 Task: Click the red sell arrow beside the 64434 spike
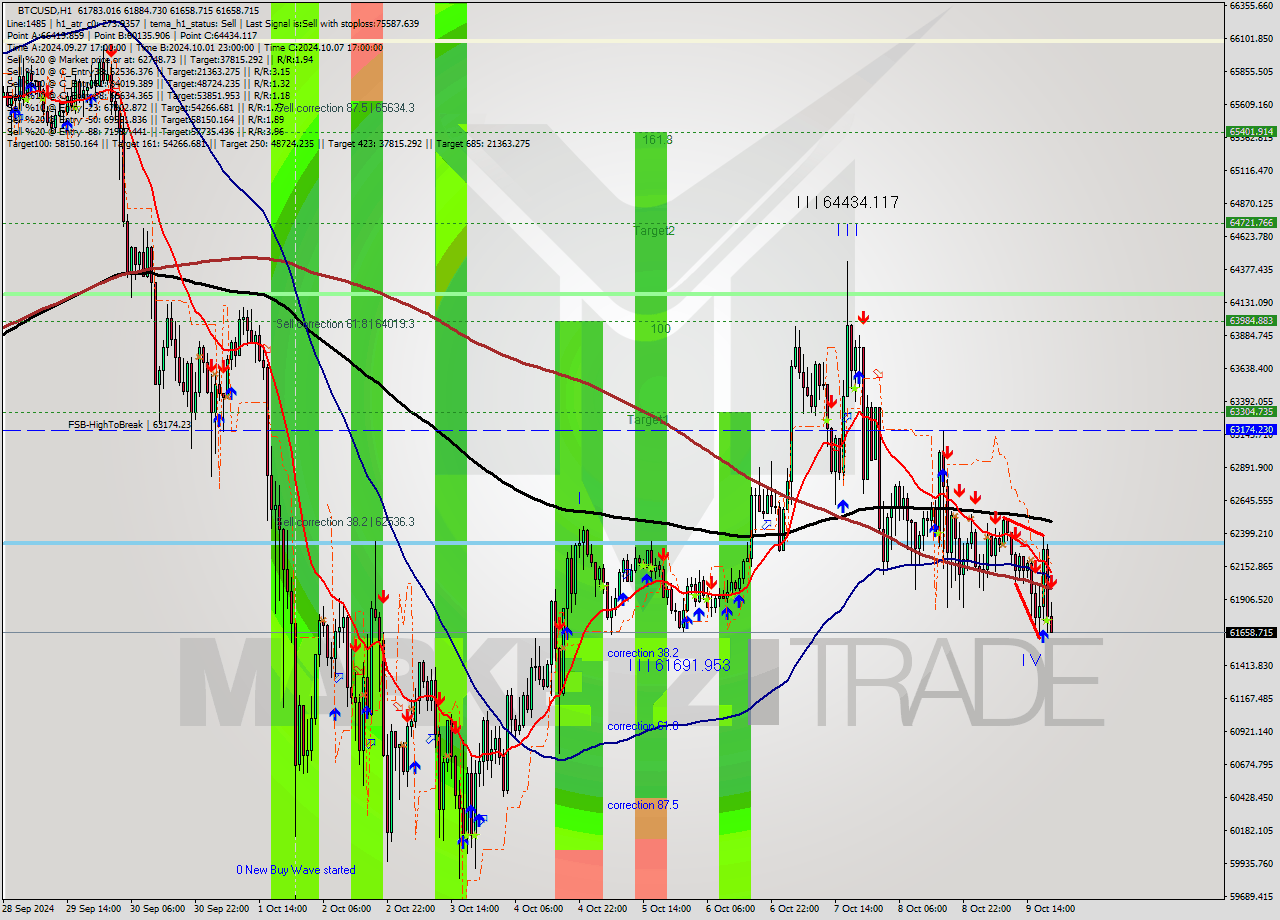[862, 318]
